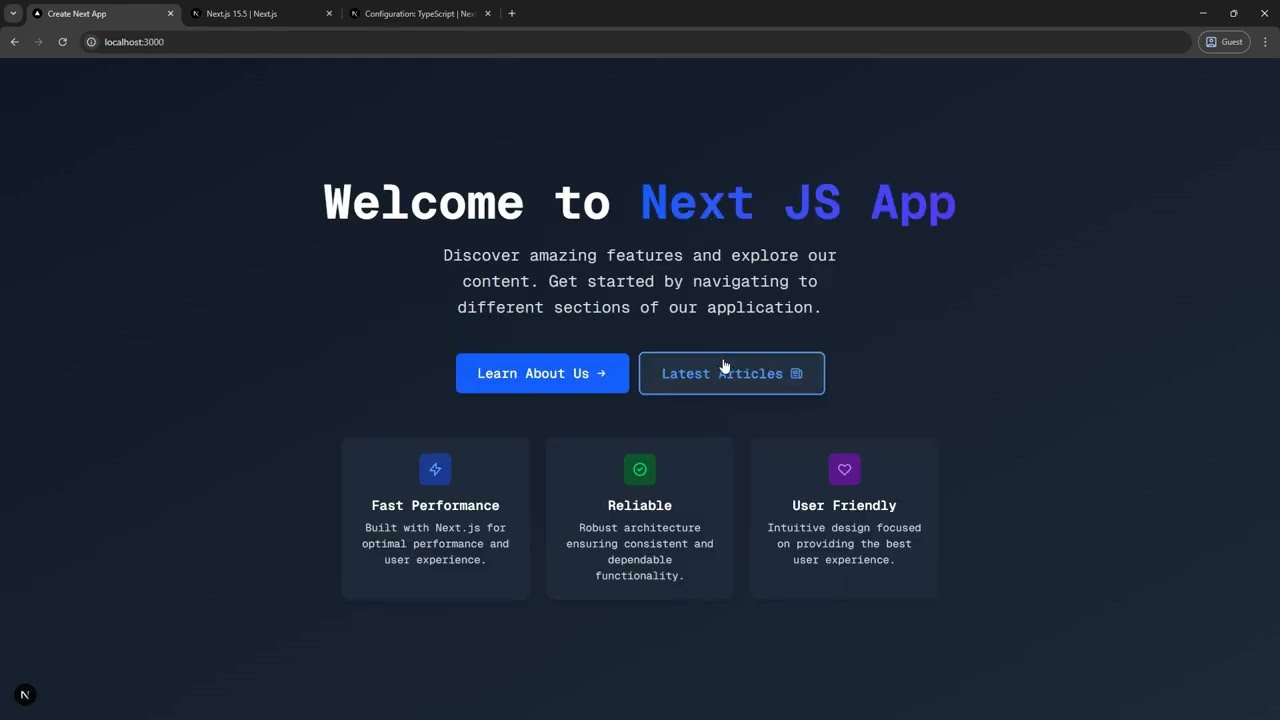Viewport: 1280px width, 720px height.
Task: Open the Guest profile menu
Action: (x=1224, y=42)
